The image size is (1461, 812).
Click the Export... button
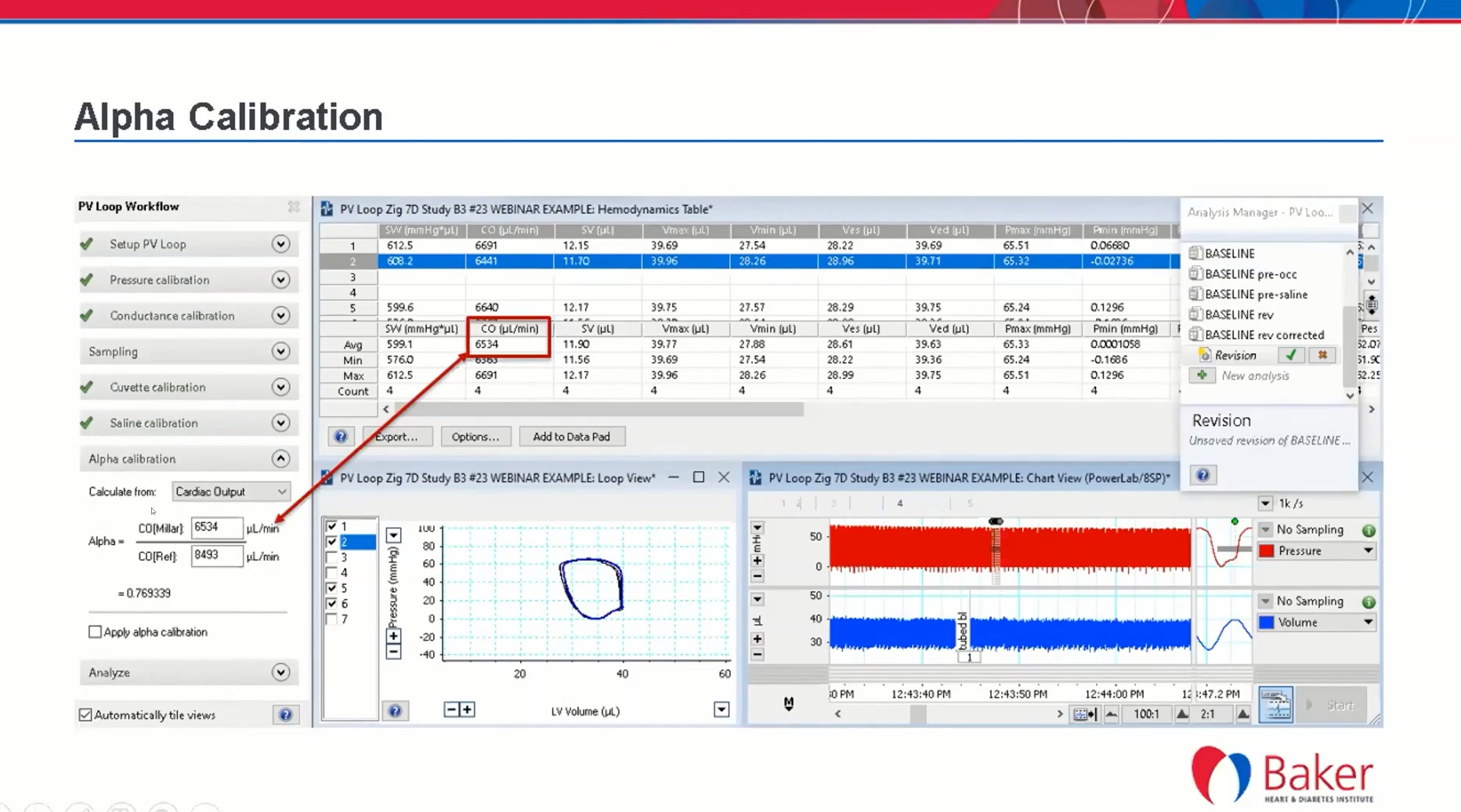point(396,437)
